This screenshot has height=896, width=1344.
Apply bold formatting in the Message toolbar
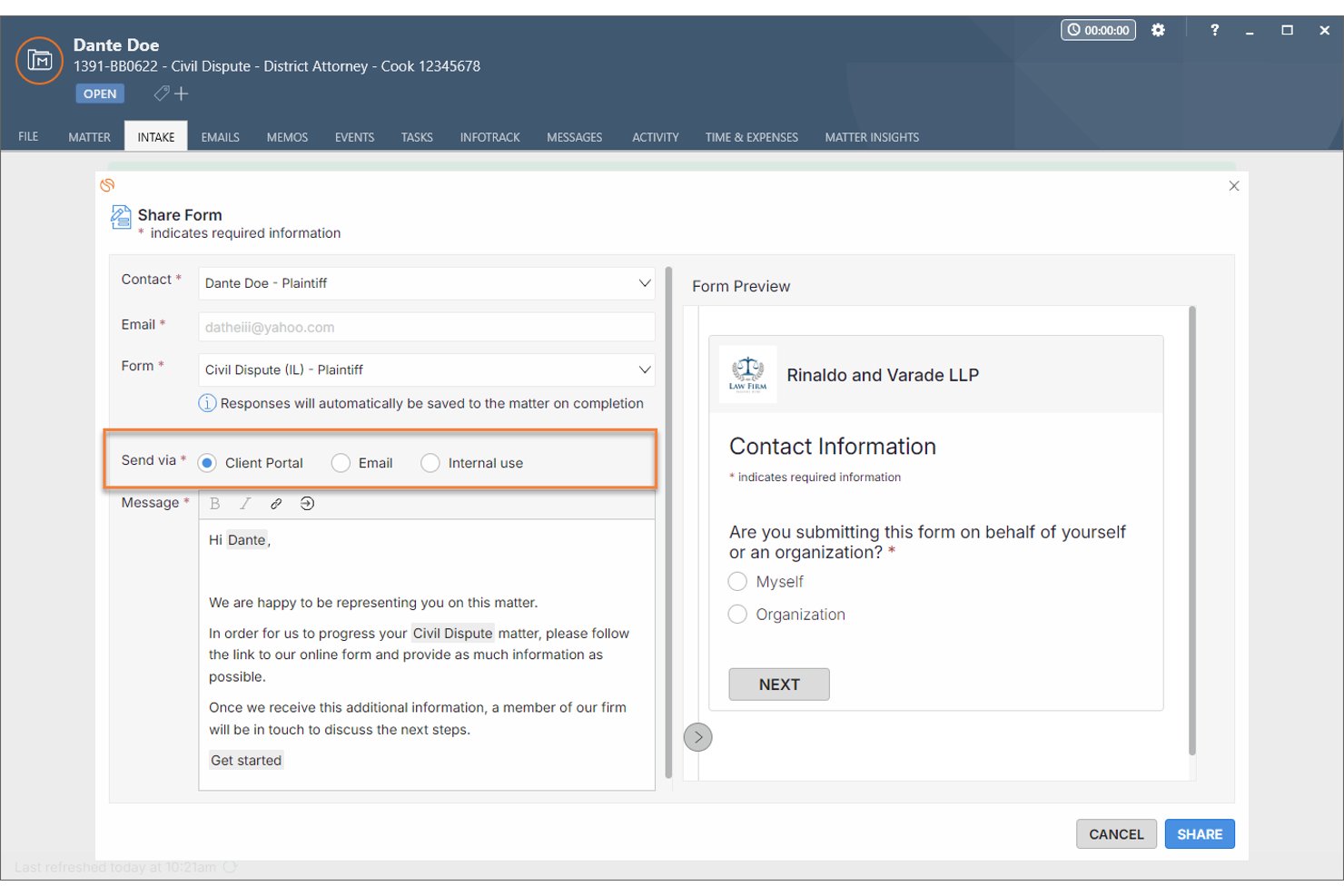(x=215, y=504)
